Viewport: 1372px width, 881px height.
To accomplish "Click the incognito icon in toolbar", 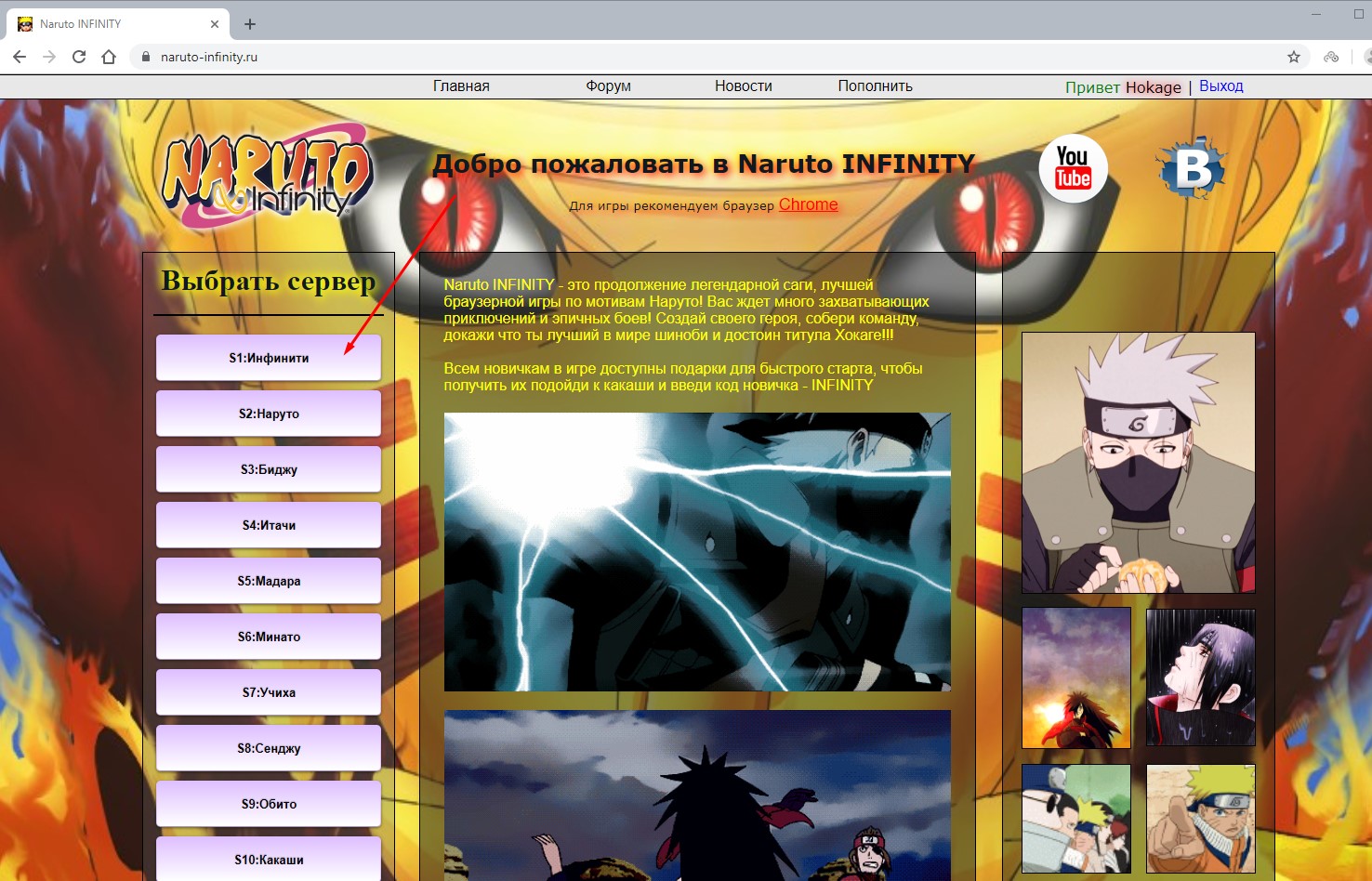I will [1331, 57].
